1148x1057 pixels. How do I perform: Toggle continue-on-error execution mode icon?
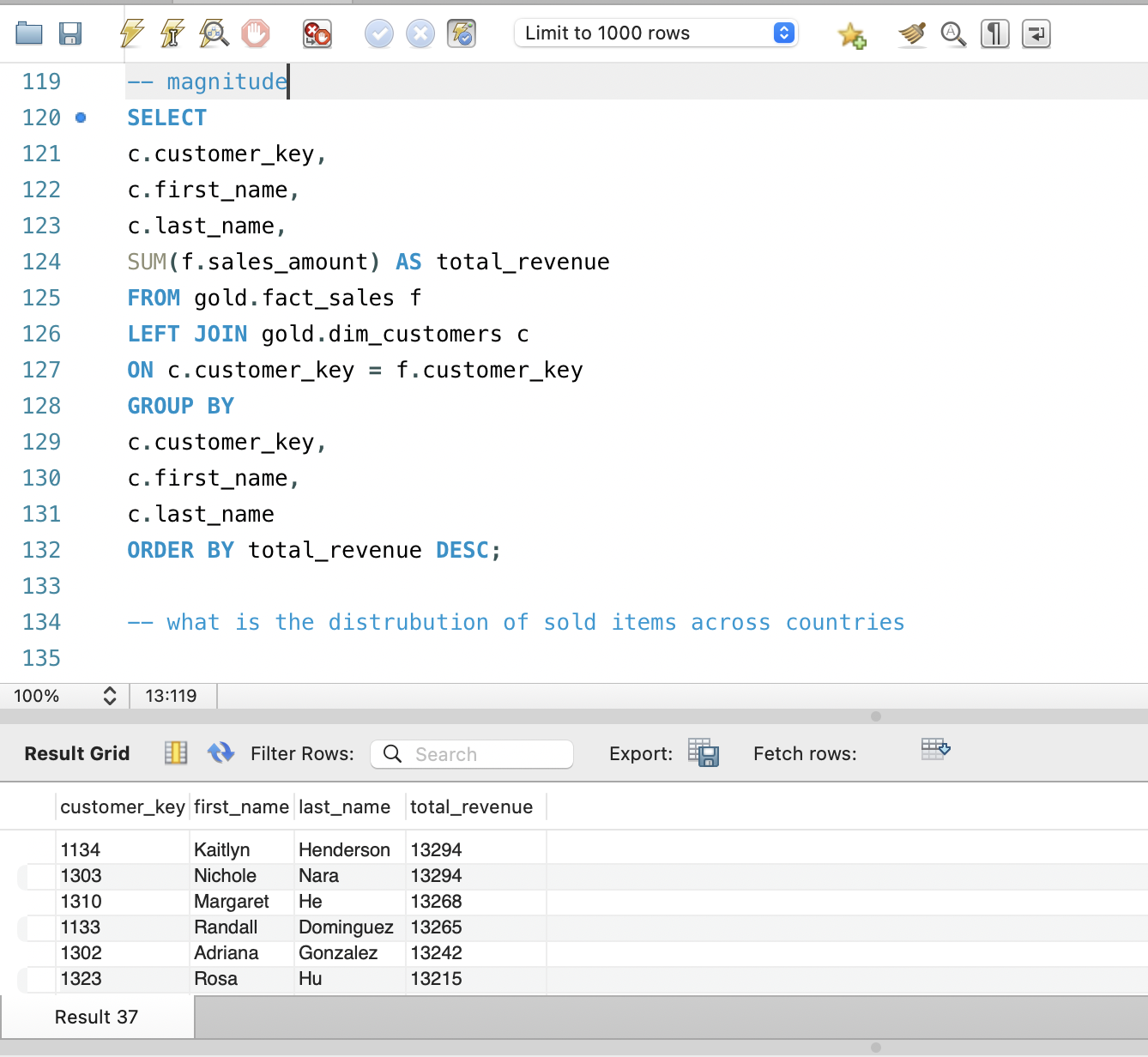[x=317, y=34]
